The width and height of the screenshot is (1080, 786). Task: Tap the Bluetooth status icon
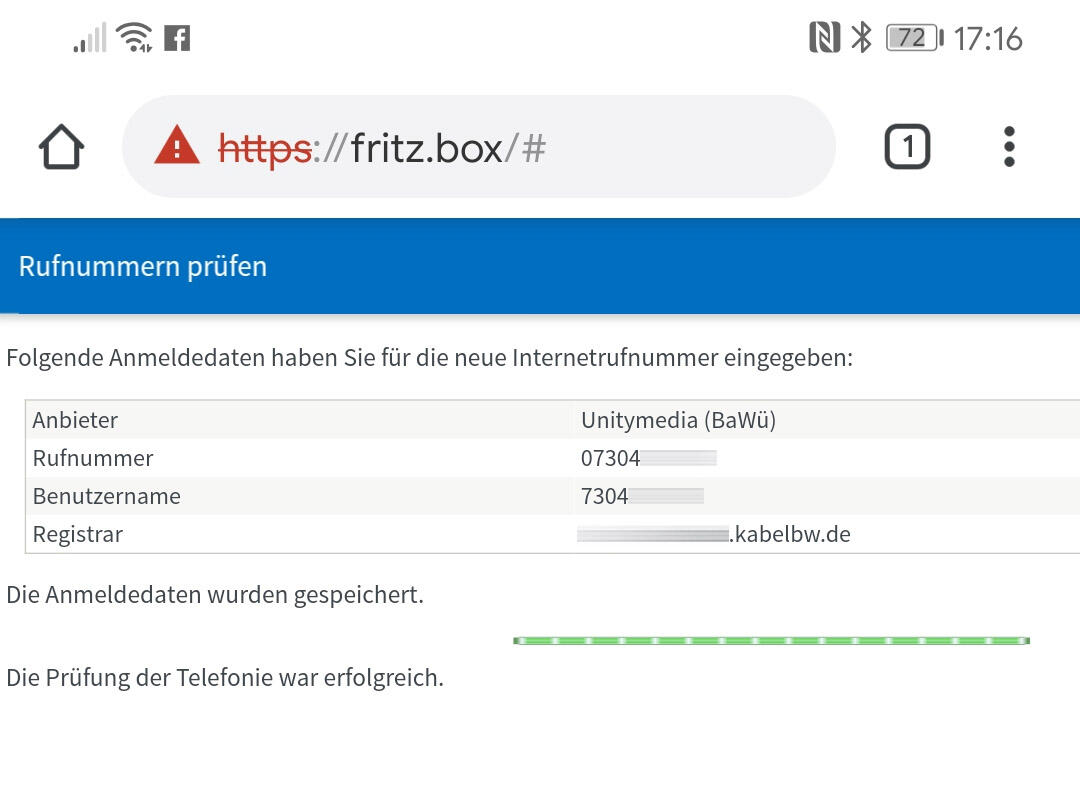861,38
